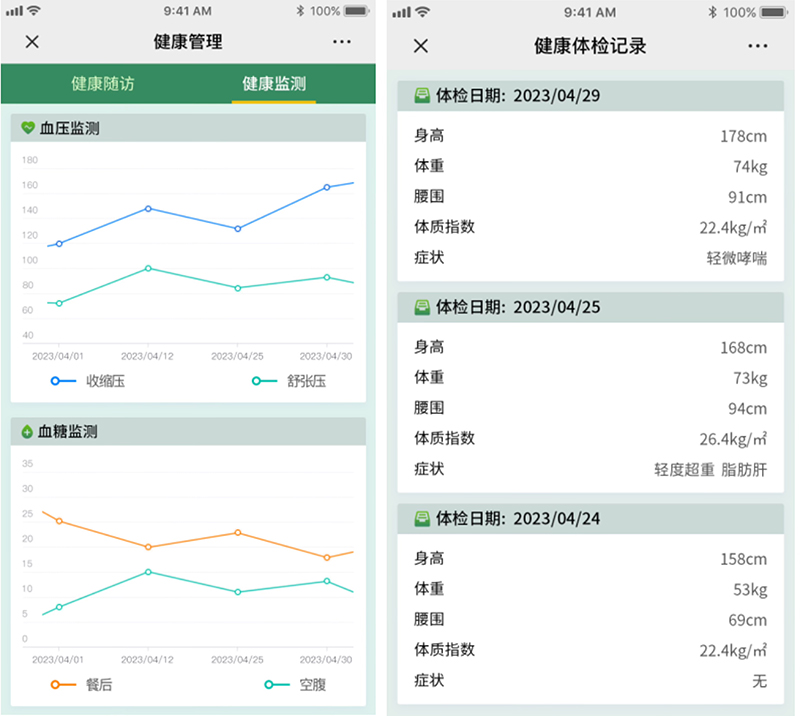Viewport: 800px width, 716px height.
Task: Close the 健康管理 page with X icon
Action: tap(32, 42)
